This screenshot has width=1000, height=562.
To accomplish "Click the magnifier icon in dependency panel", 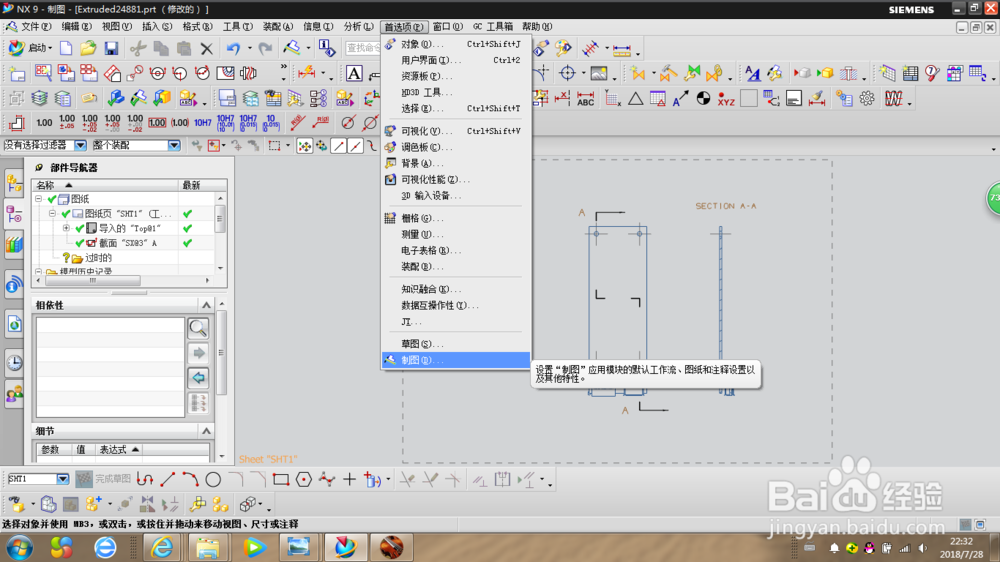I will tap(198, 328).
